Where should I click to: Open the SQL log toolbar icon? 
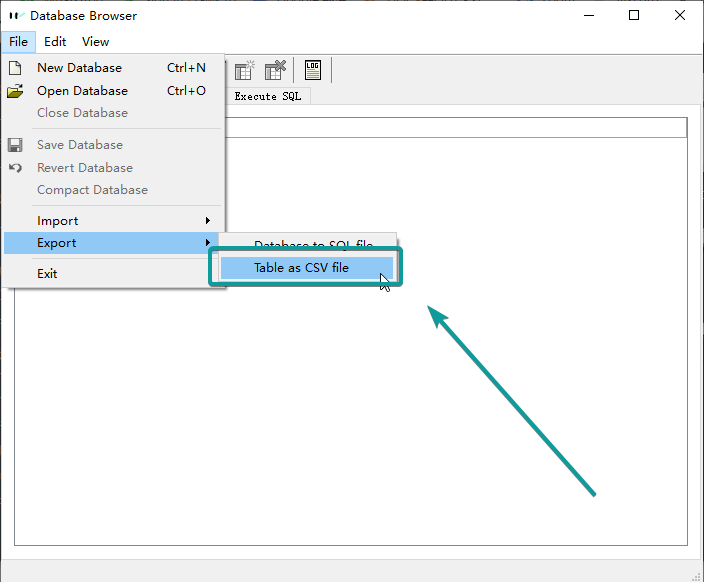313,70
